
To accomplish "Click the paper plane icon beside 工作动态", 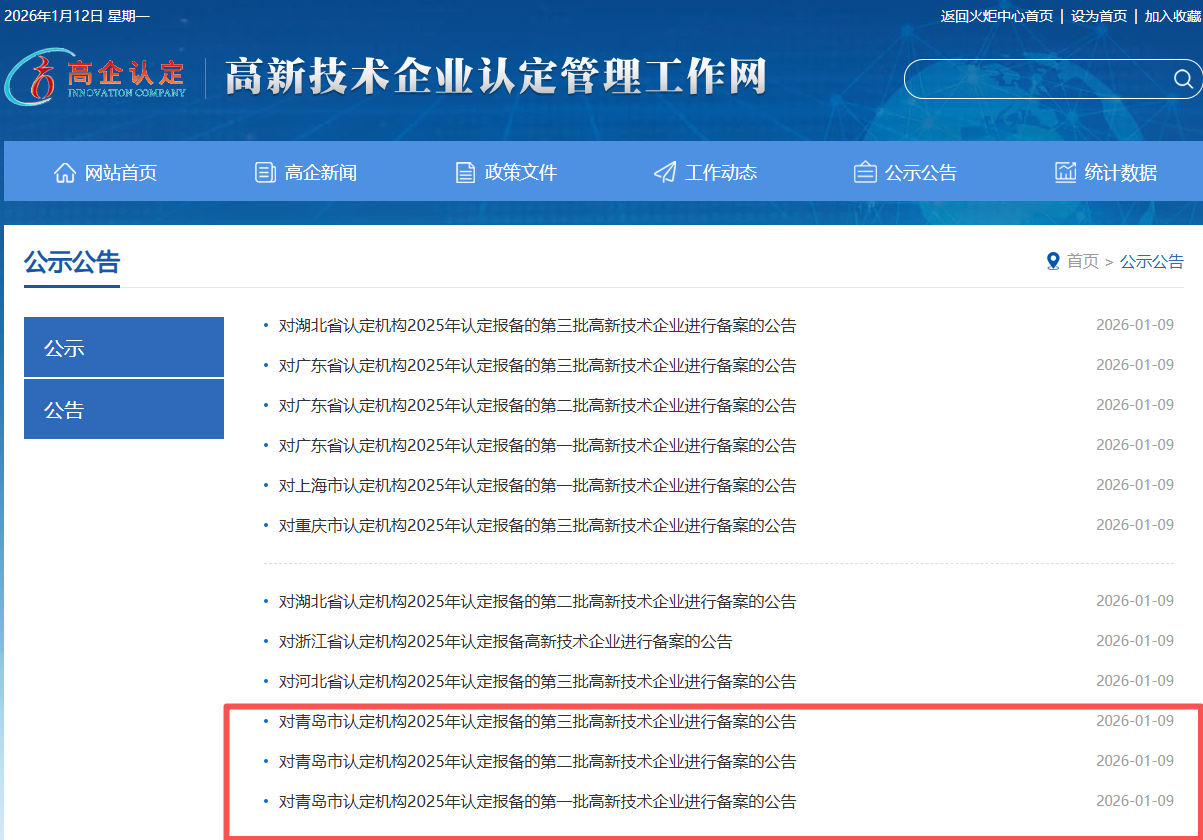I will click(665, 172).
